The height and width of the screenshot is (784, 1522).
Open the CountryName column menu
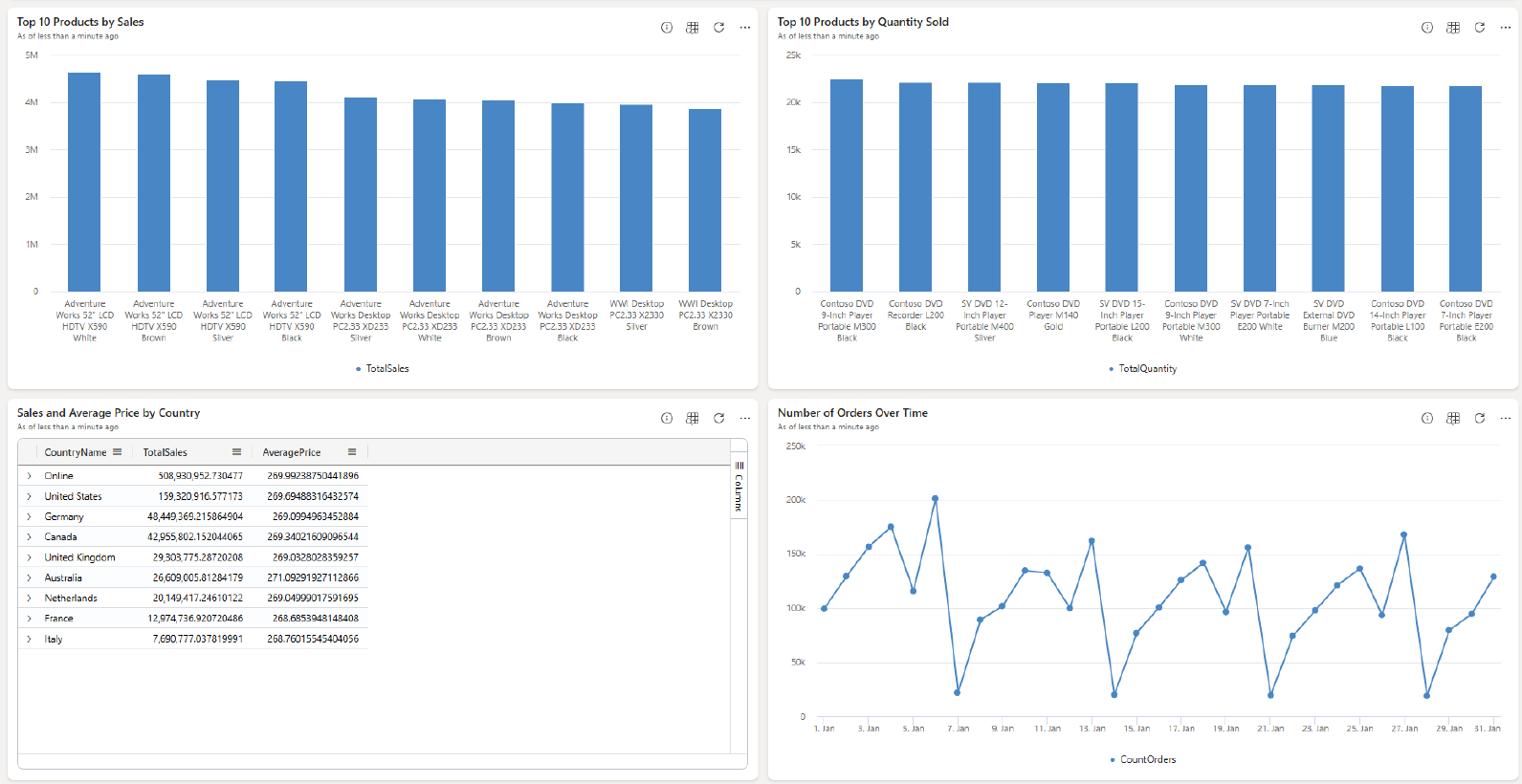coord(118,452)
